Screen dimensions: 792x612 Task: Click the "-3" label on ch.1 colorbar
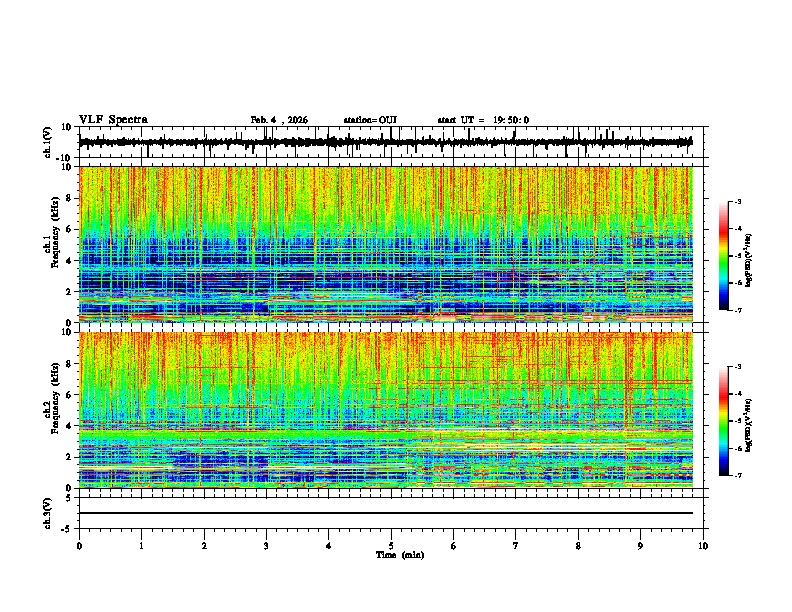pyautogui.click(x=738, y=202)
